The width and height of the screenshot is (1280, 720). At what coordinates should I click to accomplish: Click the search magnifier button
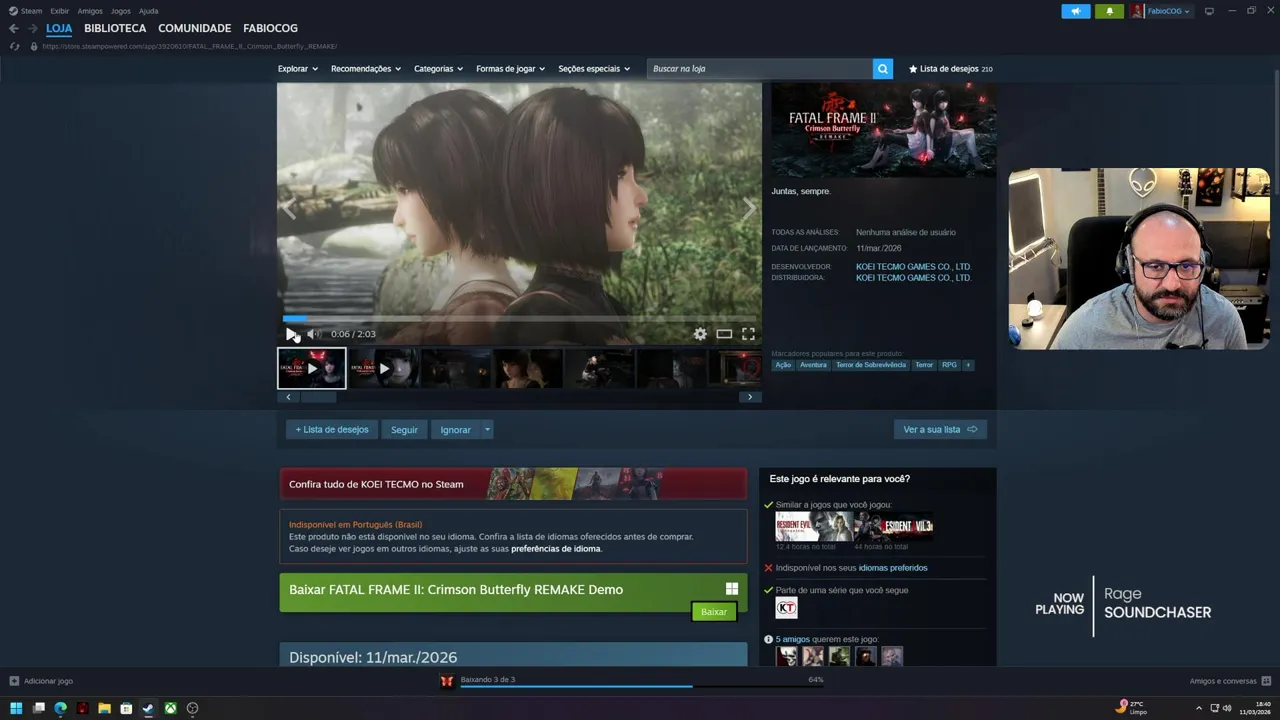(882, 69)
